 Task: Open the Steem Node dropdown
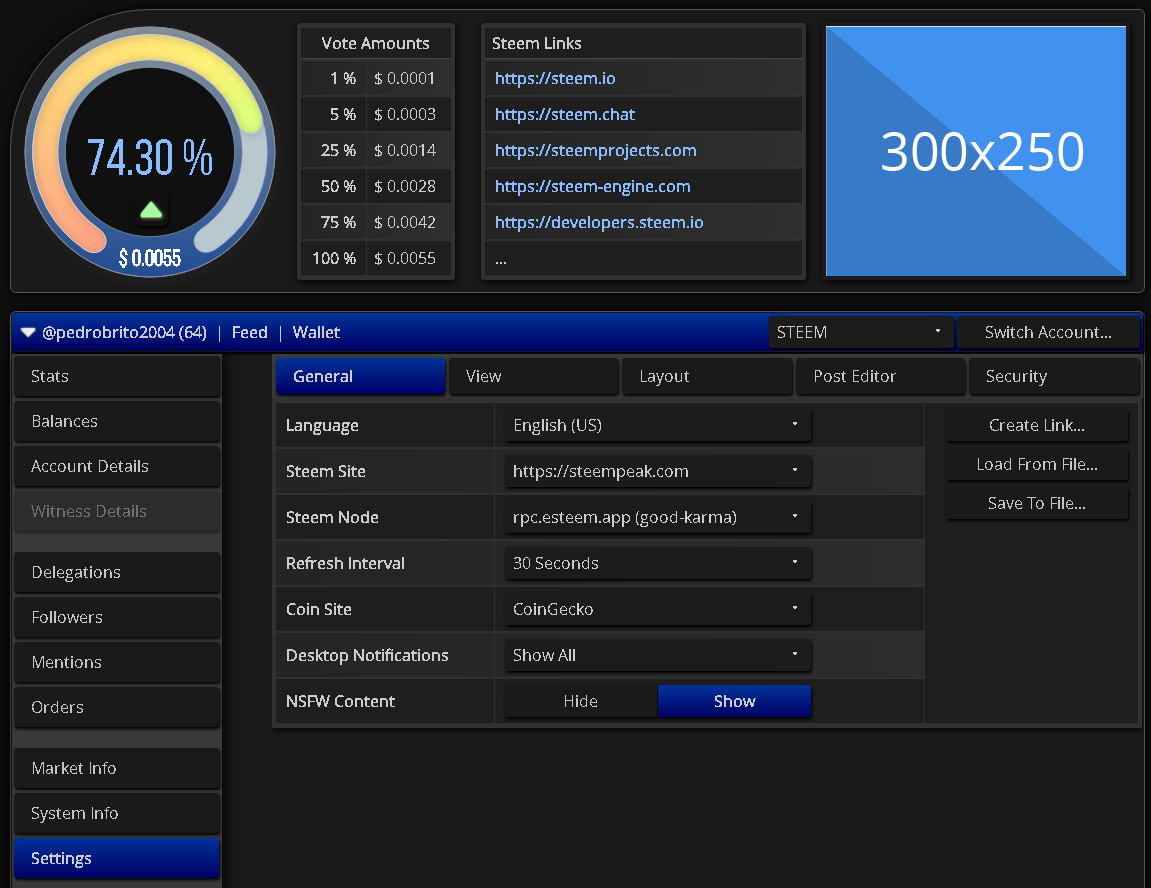[x=658, y=517]
